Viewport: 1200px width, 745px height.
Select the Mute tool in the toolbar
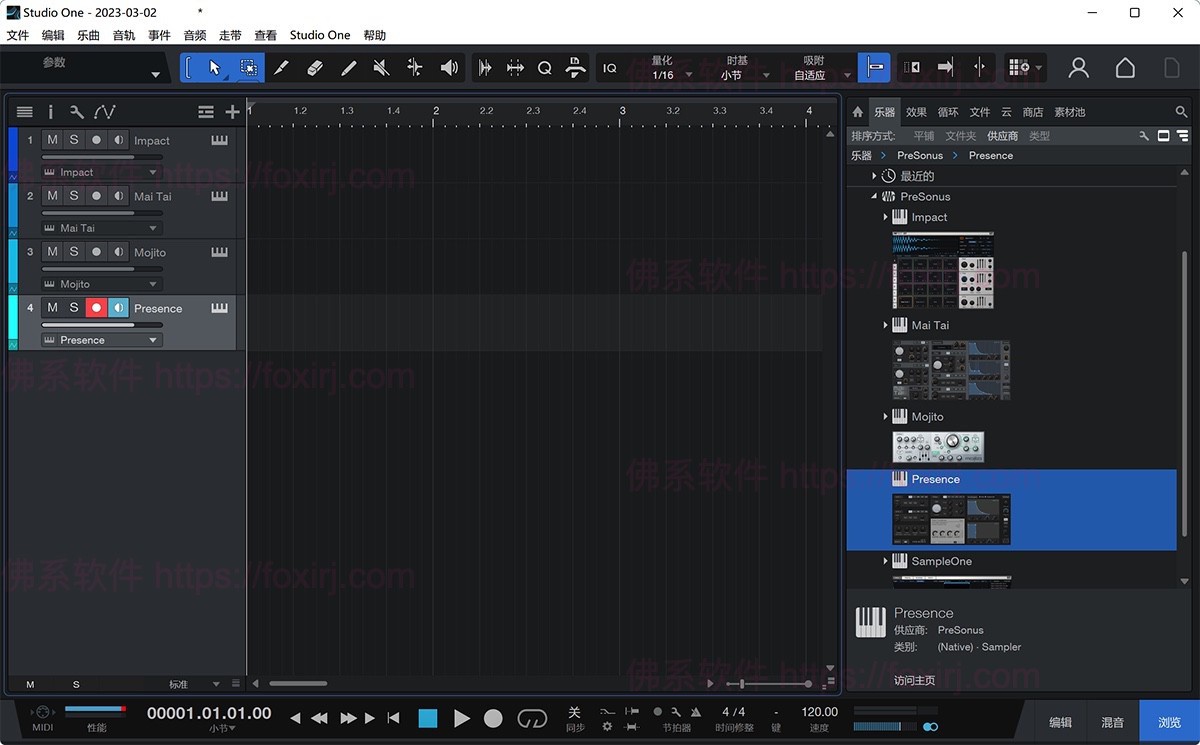pyautogui.click(x=381, y=67)
